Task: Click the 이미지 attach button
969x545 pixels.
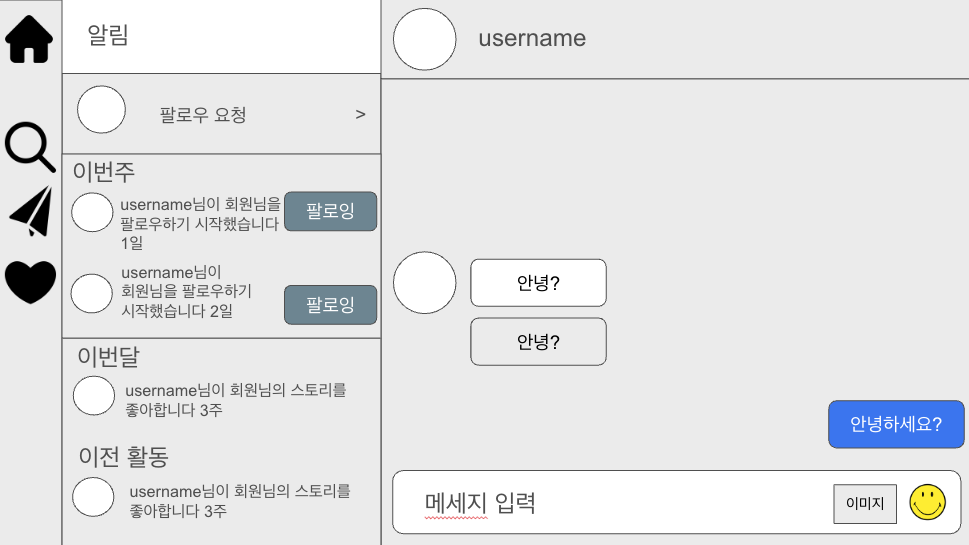Action: (865, 504)
